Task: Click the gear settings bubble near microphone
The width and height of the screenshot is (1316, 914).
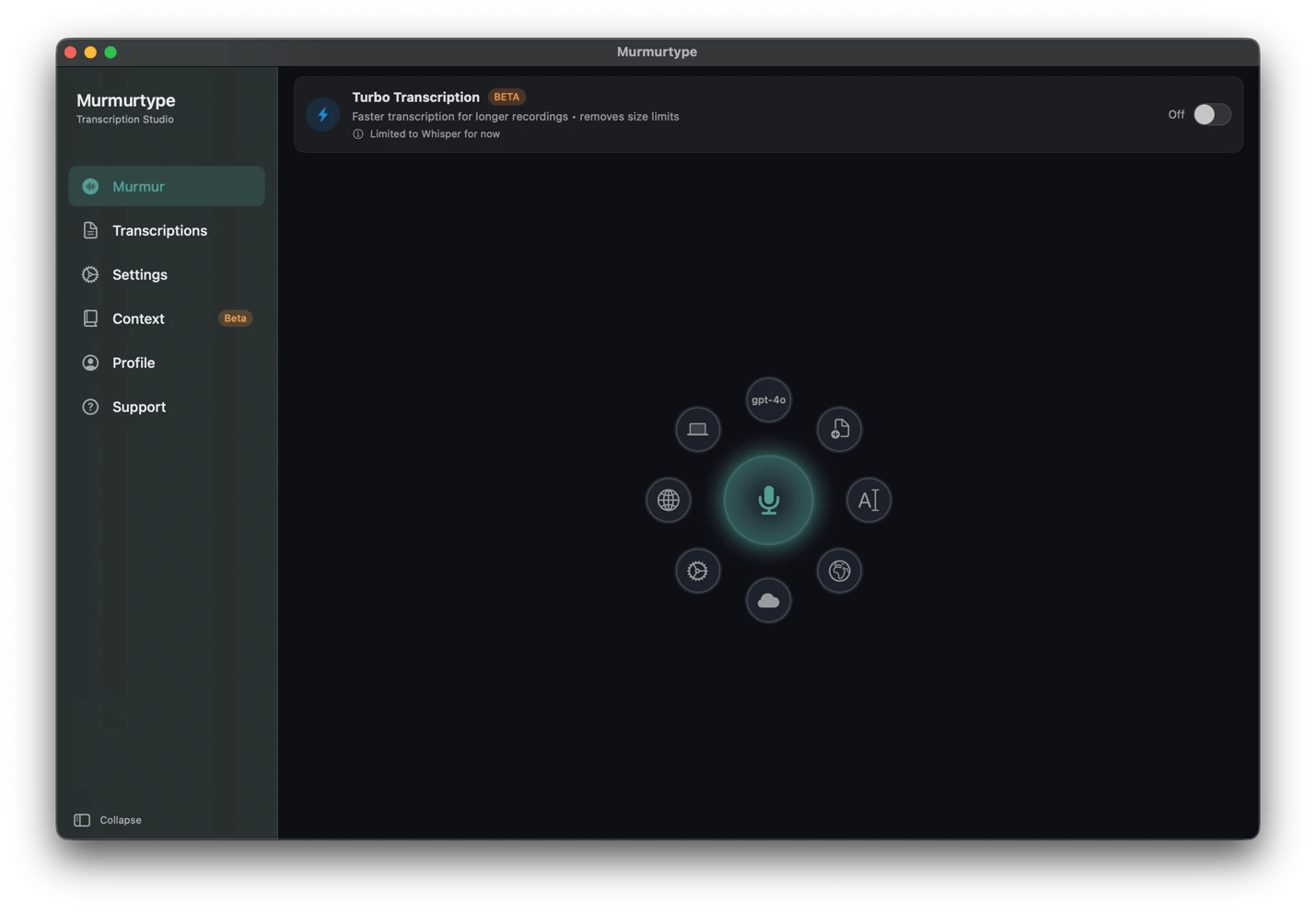Action: [697, 571]
